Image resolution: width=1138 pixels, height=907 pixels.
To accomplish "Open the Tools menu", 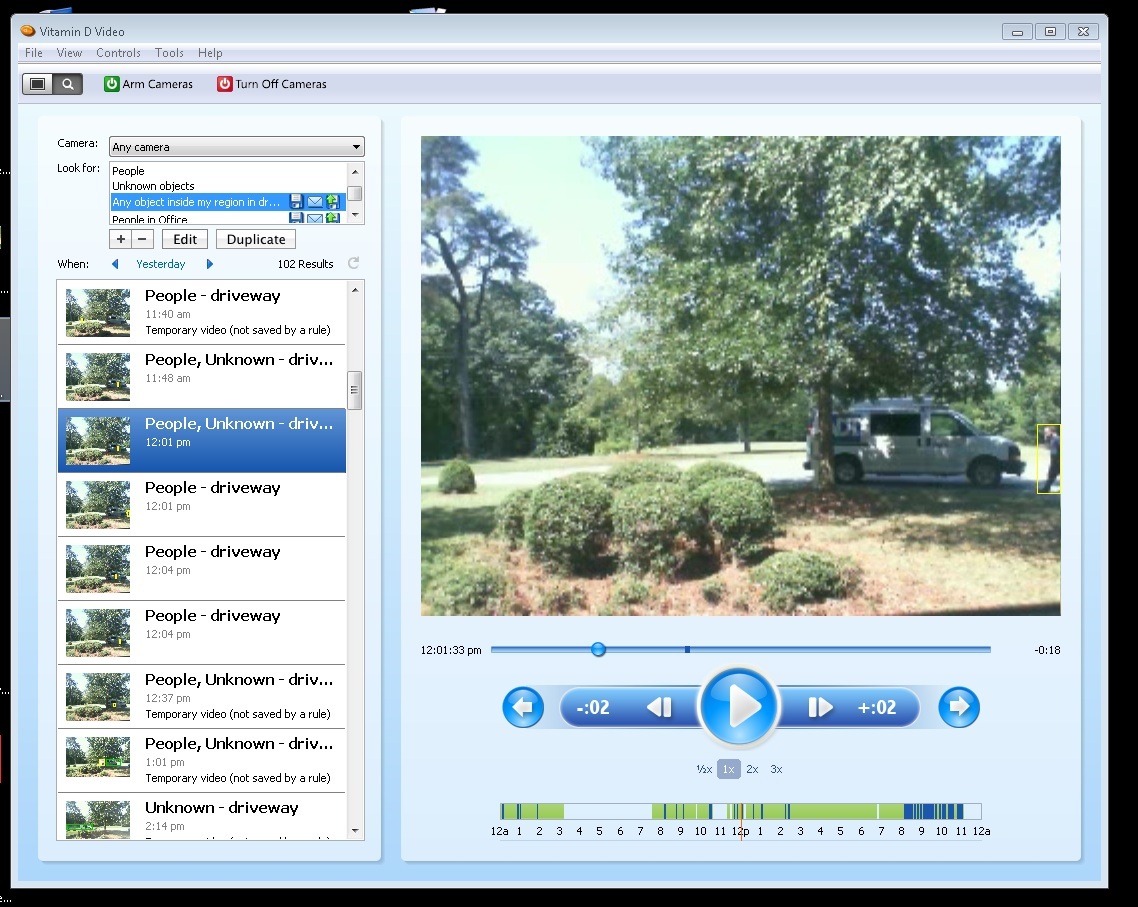I will point(168,53).
